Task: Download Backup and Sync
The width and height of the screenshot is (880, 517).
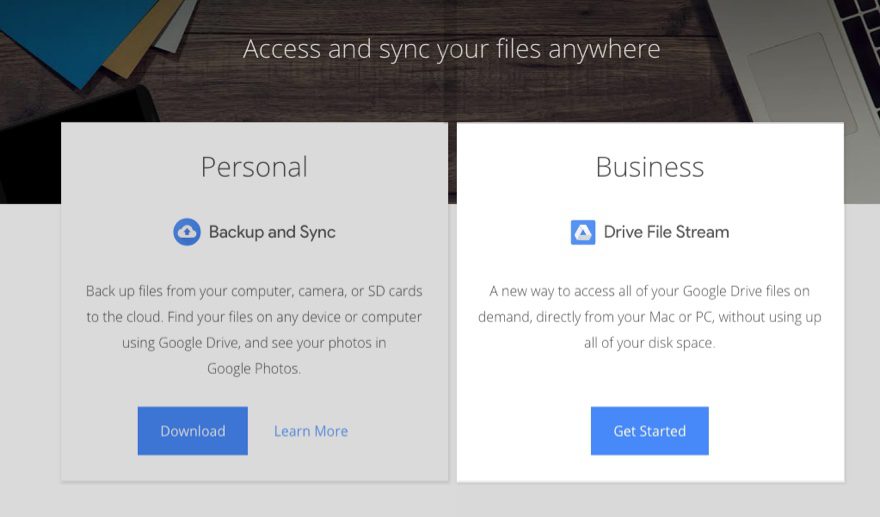Action: [x=192, y=431]
